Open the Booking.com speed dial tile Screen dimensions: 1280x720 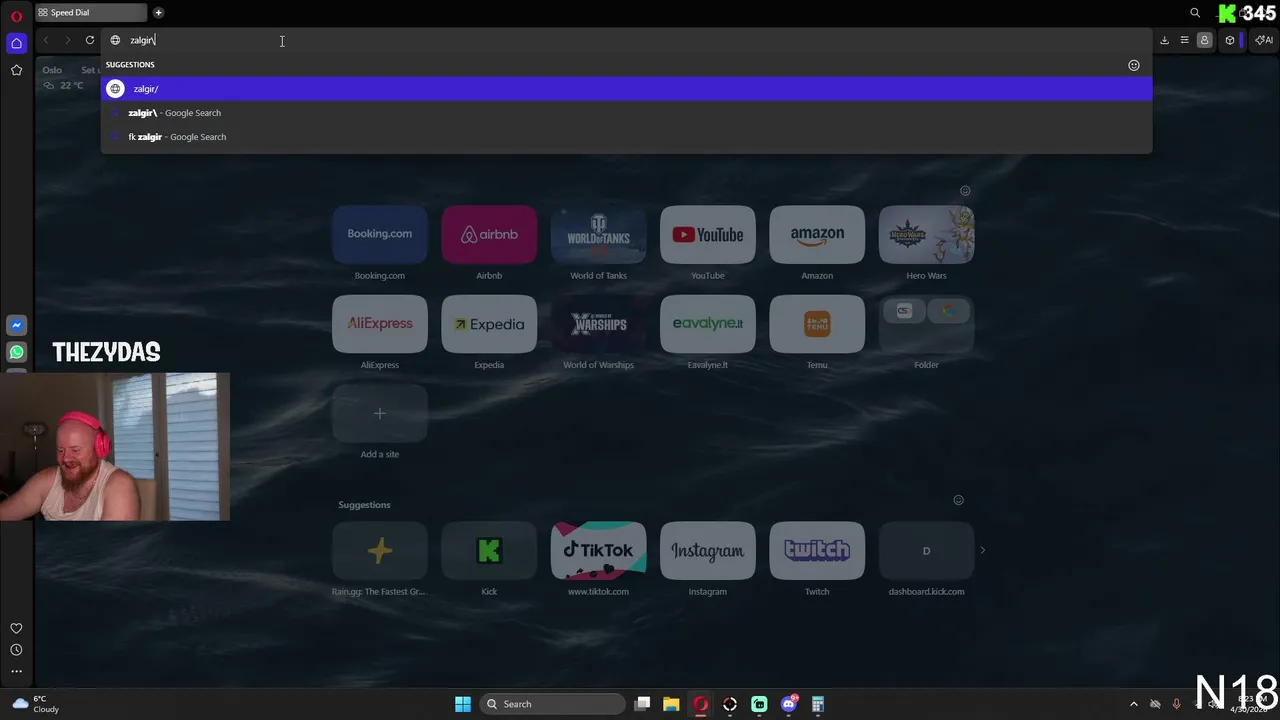380,234
